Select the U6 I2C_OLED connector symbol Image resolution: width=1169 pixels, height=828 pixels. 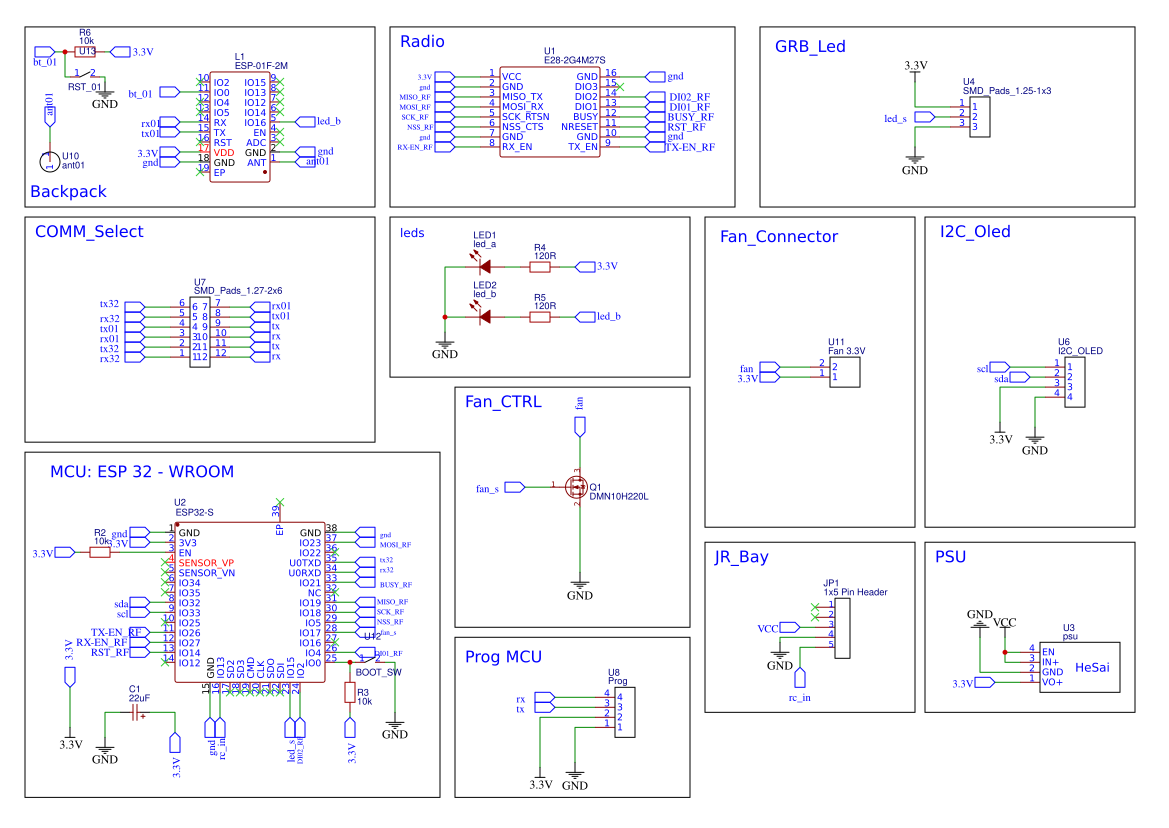coord(1074,382)
